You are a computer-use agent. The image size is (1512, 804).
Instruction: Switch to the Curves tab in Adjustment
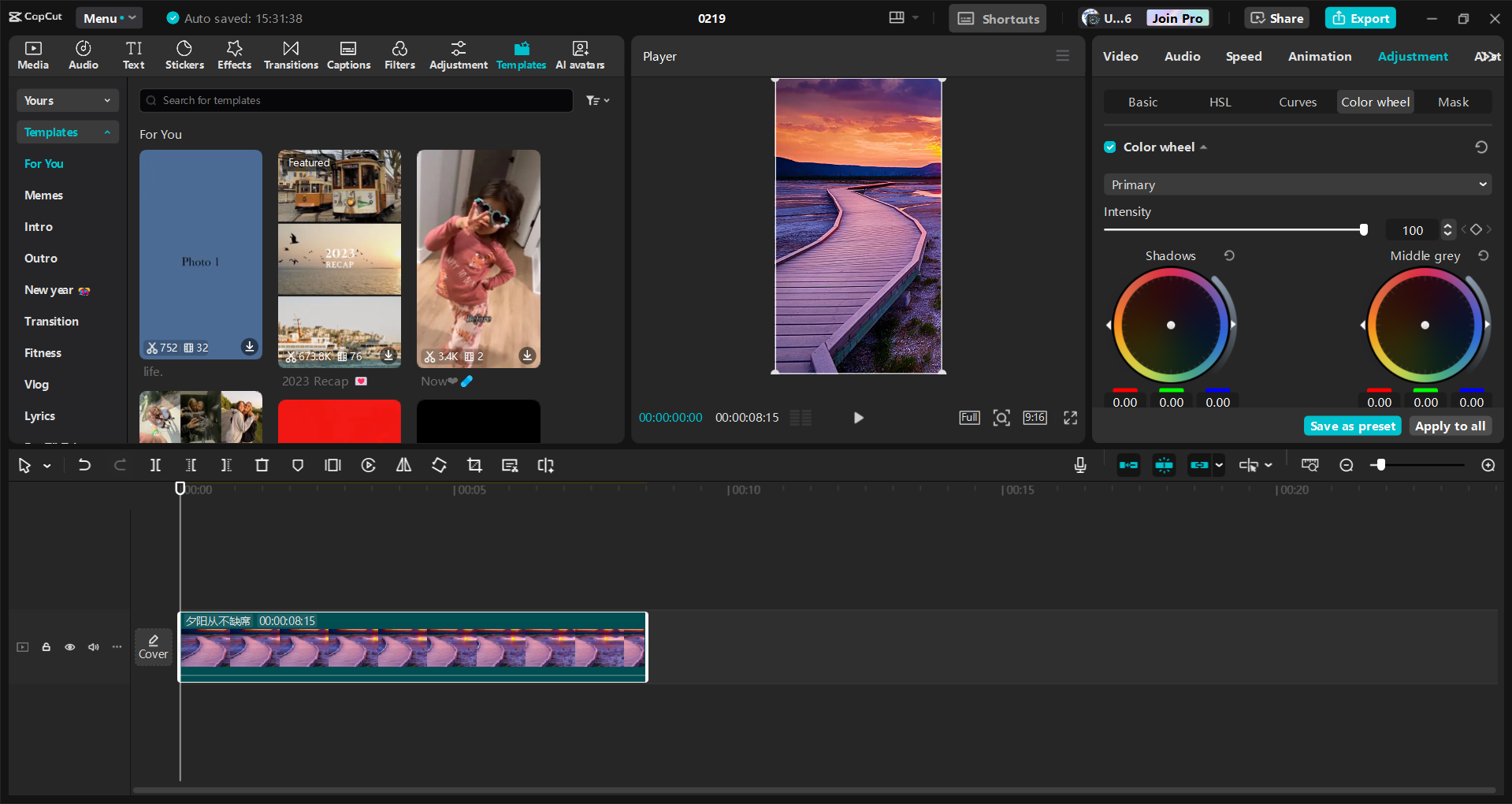1297,102
